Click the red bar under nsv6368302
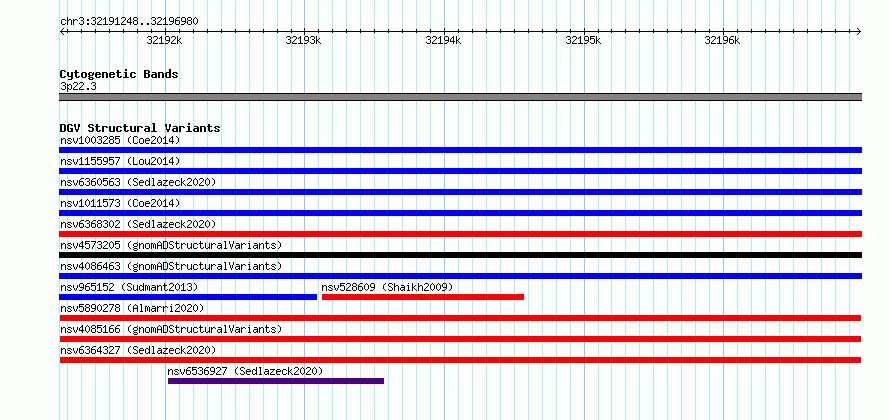This screenshot has height=420, width=890. click(460, 234)
